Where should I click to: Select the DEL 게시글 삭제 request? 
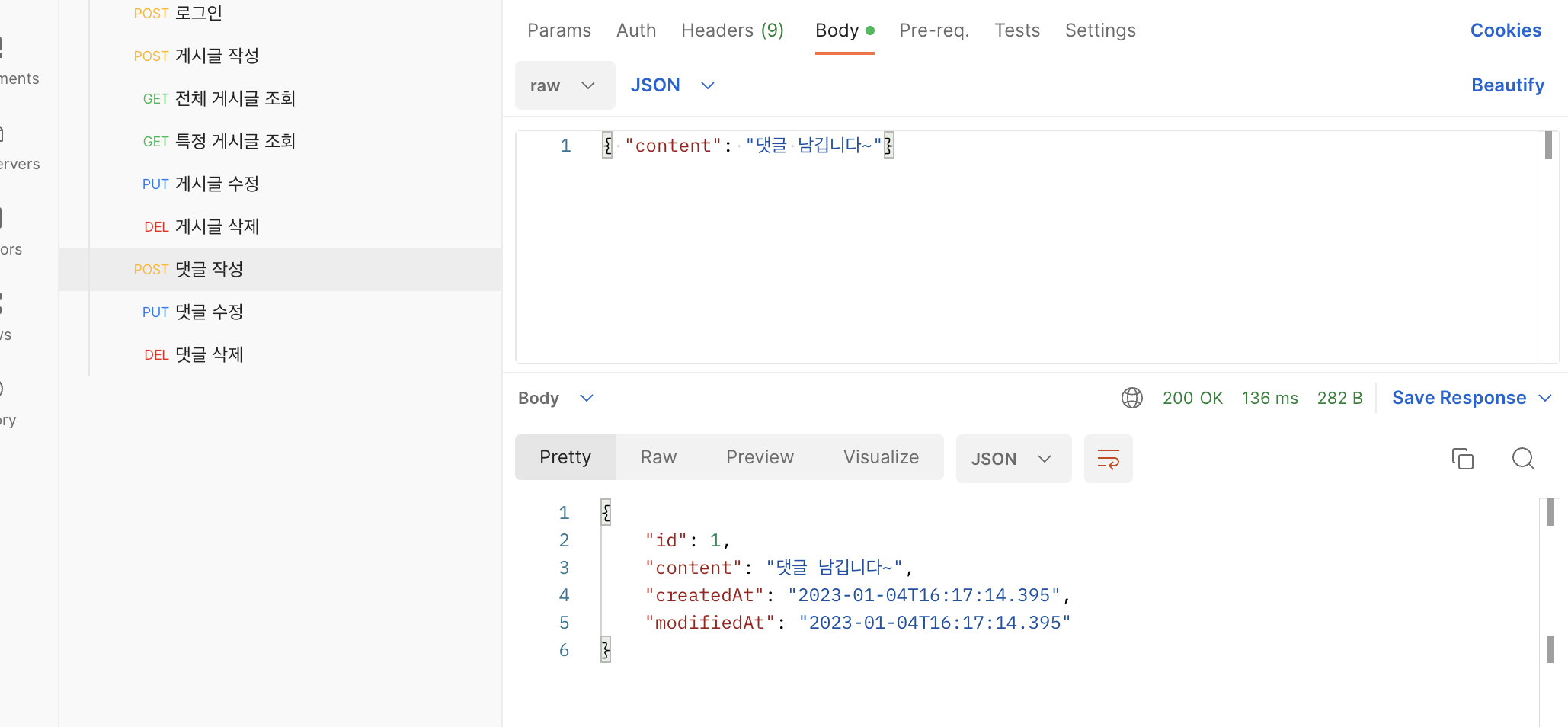(x=202, y=226)
